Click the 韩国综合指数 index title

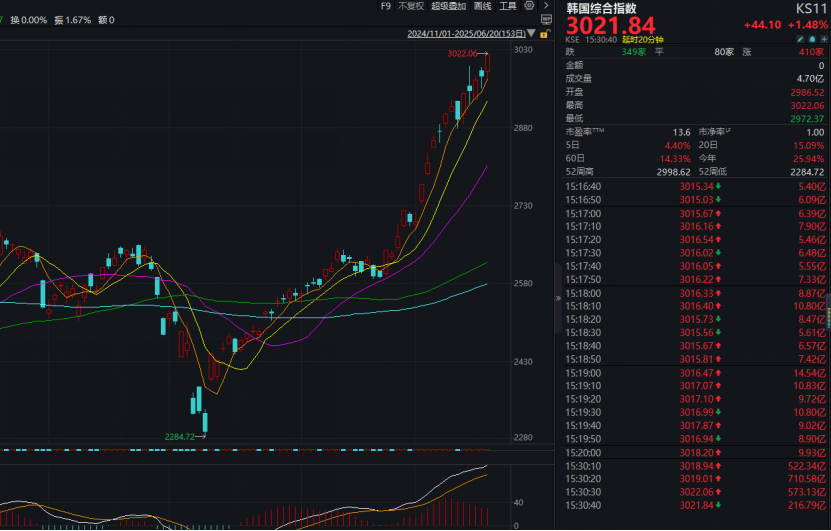click(x=601, y=7)
